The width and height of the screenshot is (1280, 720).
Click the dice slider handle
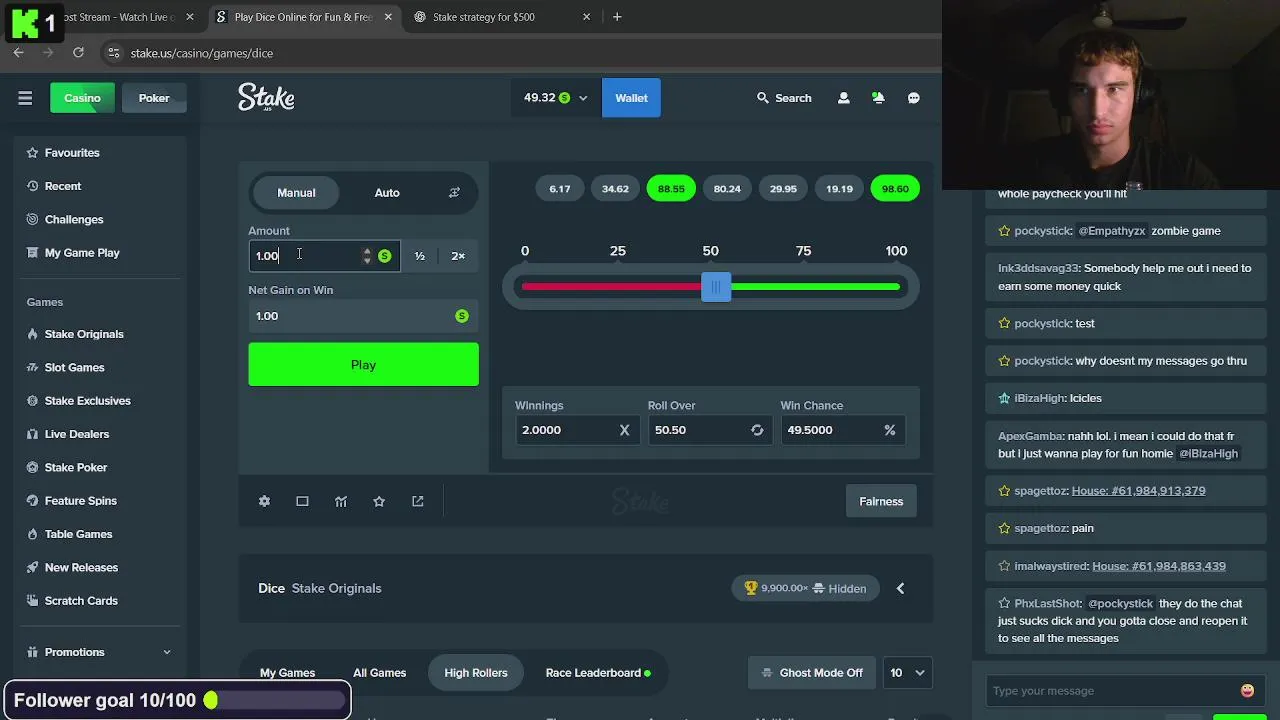pos(716,287)
